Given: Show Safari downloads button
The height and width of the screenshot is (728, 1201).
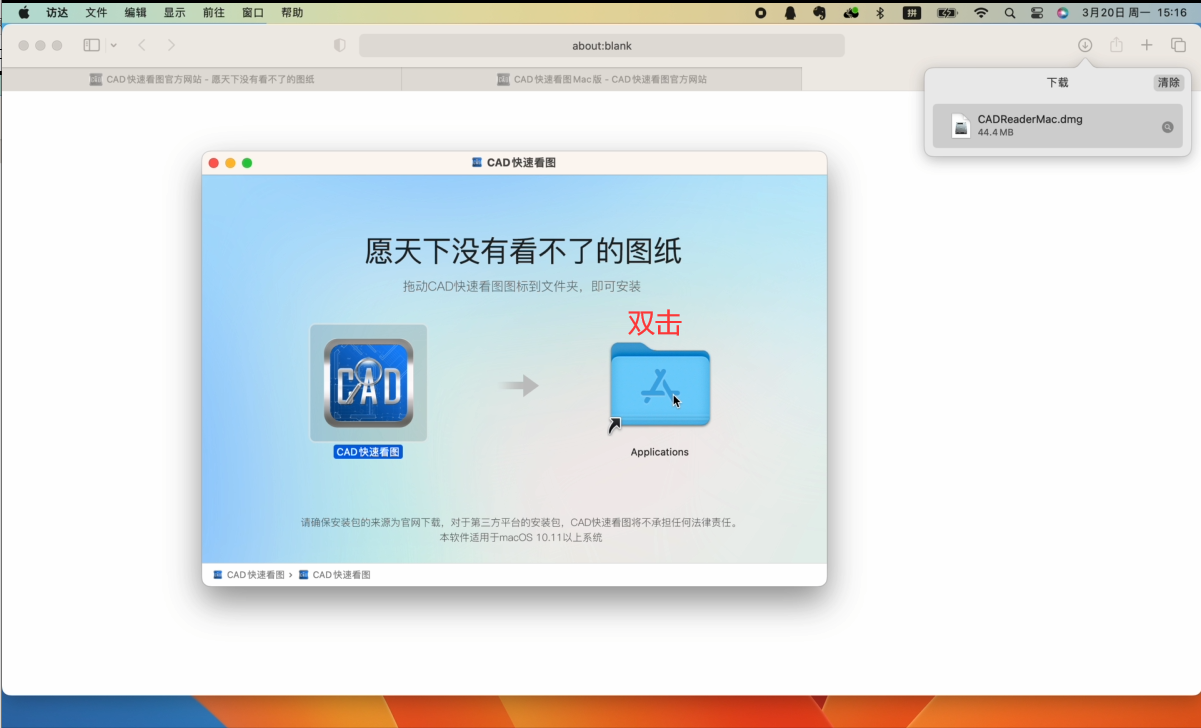Looking at the screenshot, I should (x=1085, y=45).
